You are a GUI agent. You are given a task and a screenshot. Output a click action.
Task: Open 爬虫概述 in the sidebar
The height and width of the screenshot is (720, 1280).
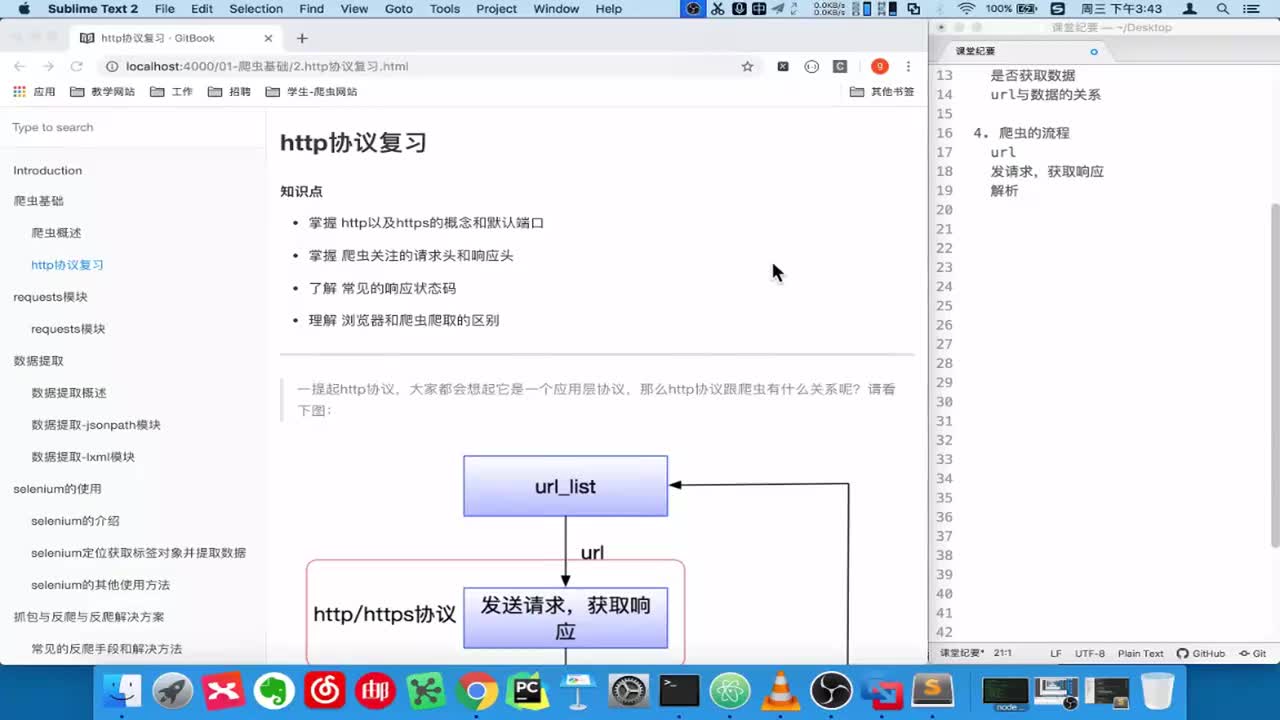pos(56,232)
